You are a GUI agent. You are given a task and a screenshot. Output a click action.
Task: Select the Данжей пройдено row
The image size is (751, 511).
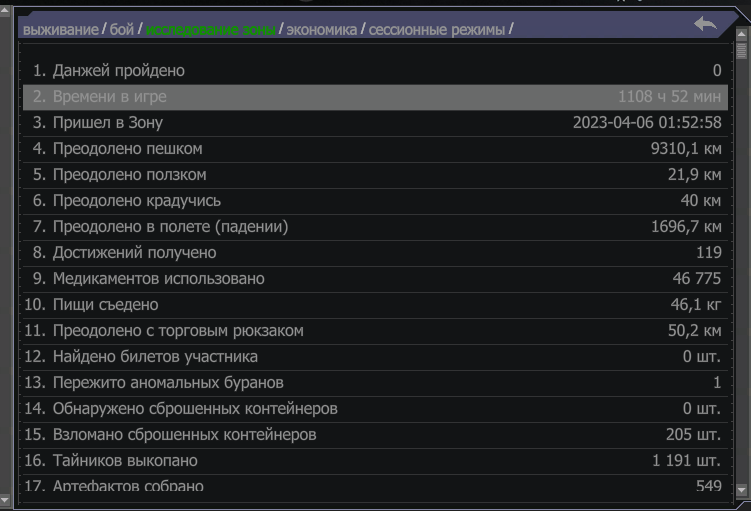click(376, 71)
